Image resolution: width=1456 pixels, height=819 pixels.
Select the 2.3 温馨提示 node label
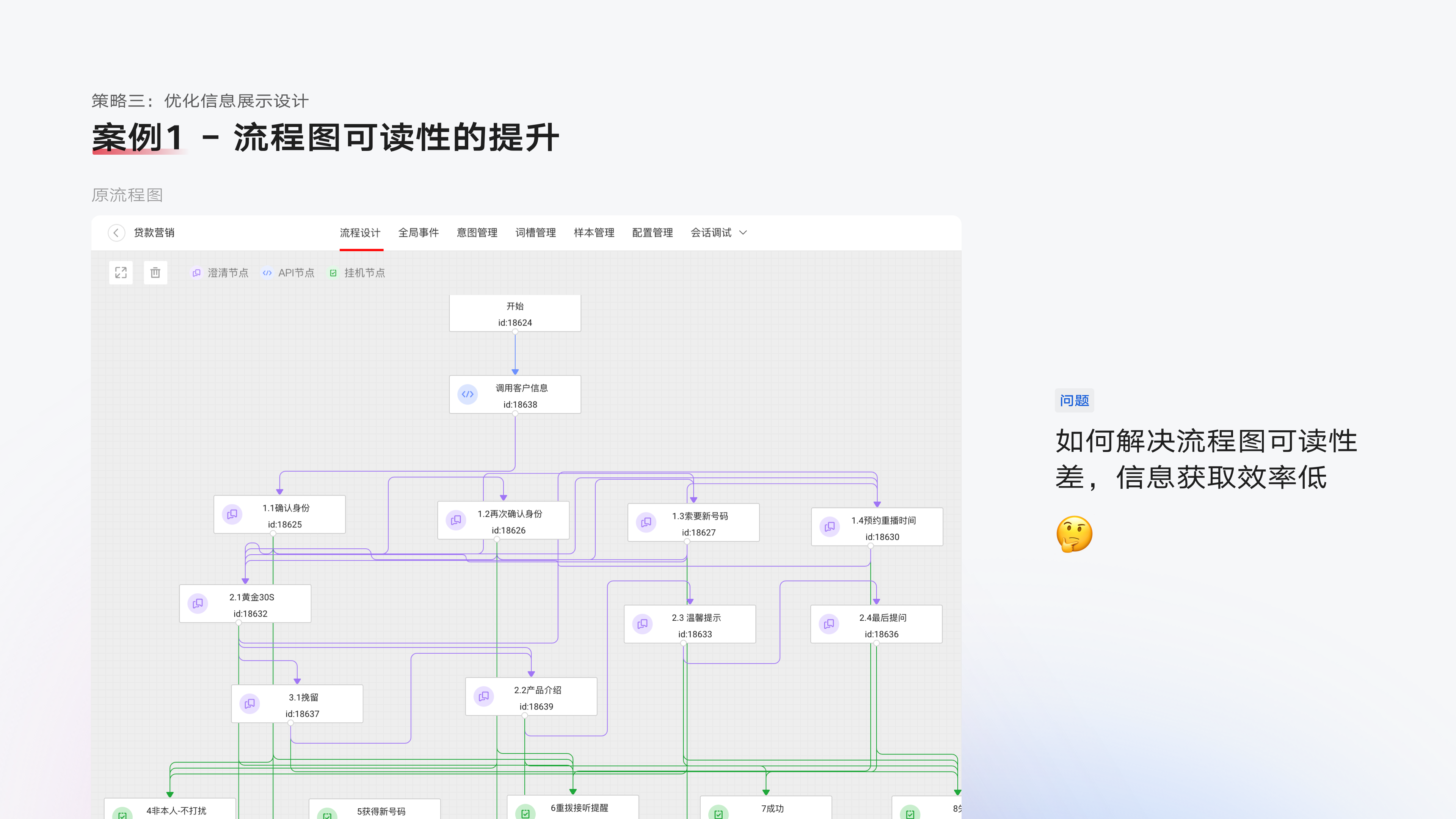click(x=697, y=618)
